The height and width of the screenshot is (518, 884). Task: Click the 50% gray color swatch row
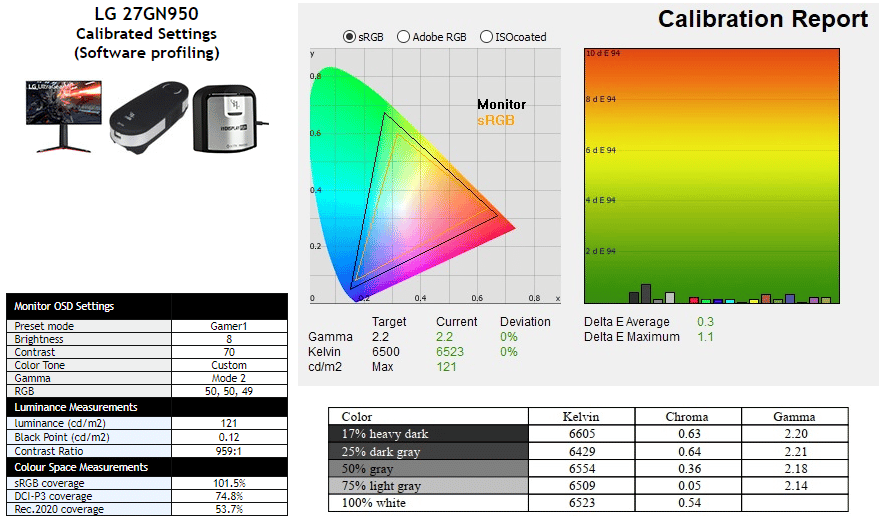point(430,469)
